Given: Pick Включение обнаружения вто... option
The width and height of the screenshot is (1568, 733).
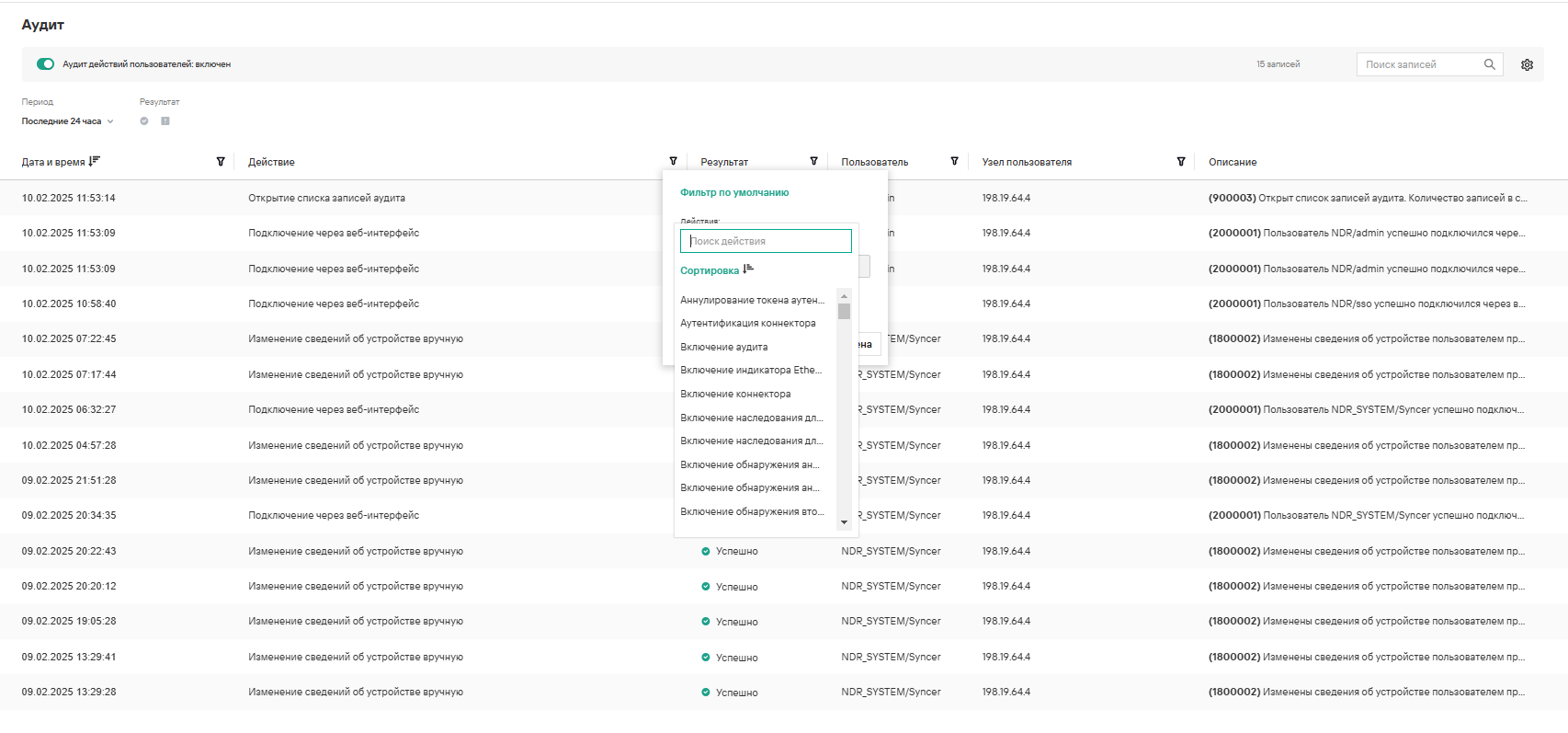Looking at the screenshot, I should (753, 511).
